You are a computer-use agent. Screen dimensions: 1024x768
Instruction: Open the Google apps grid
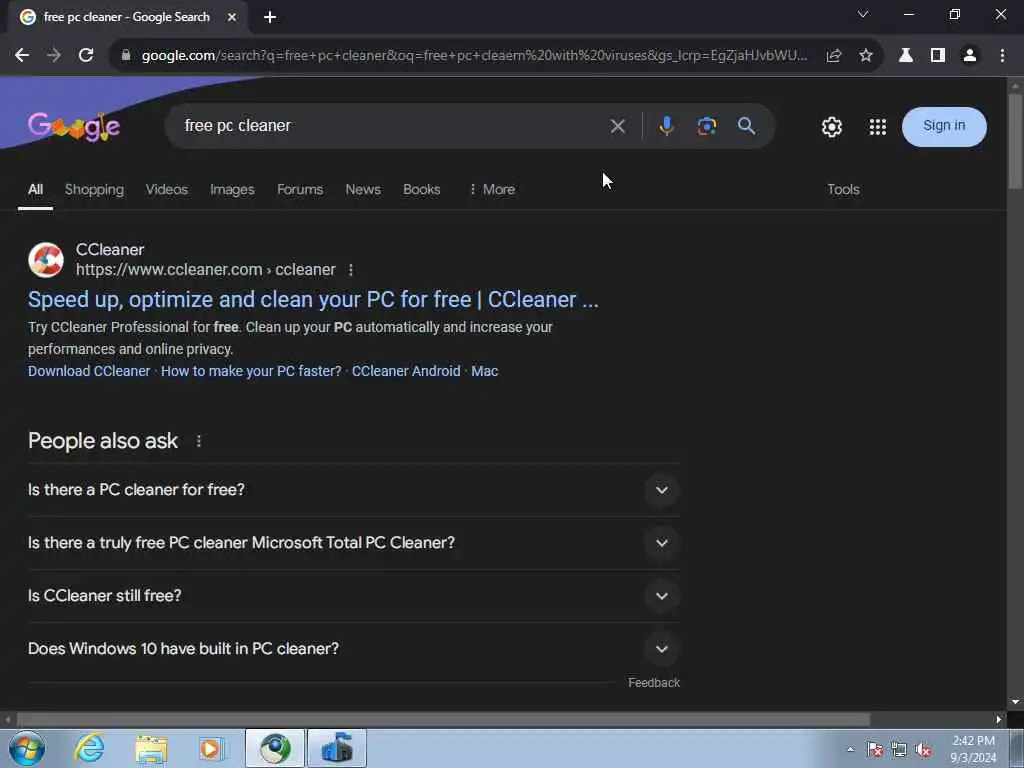(x=878, y=127)
